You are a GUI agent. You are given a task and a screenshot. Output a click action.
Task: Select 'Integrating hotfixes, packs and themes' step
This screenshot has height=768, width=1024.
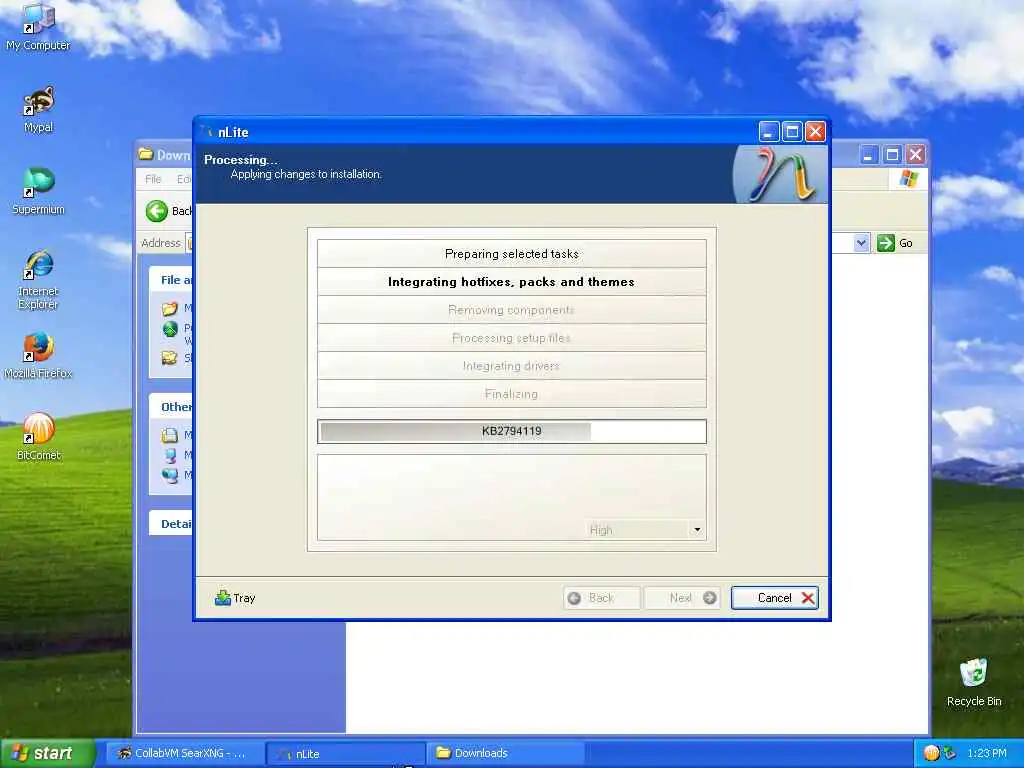[x=511, y=281]
